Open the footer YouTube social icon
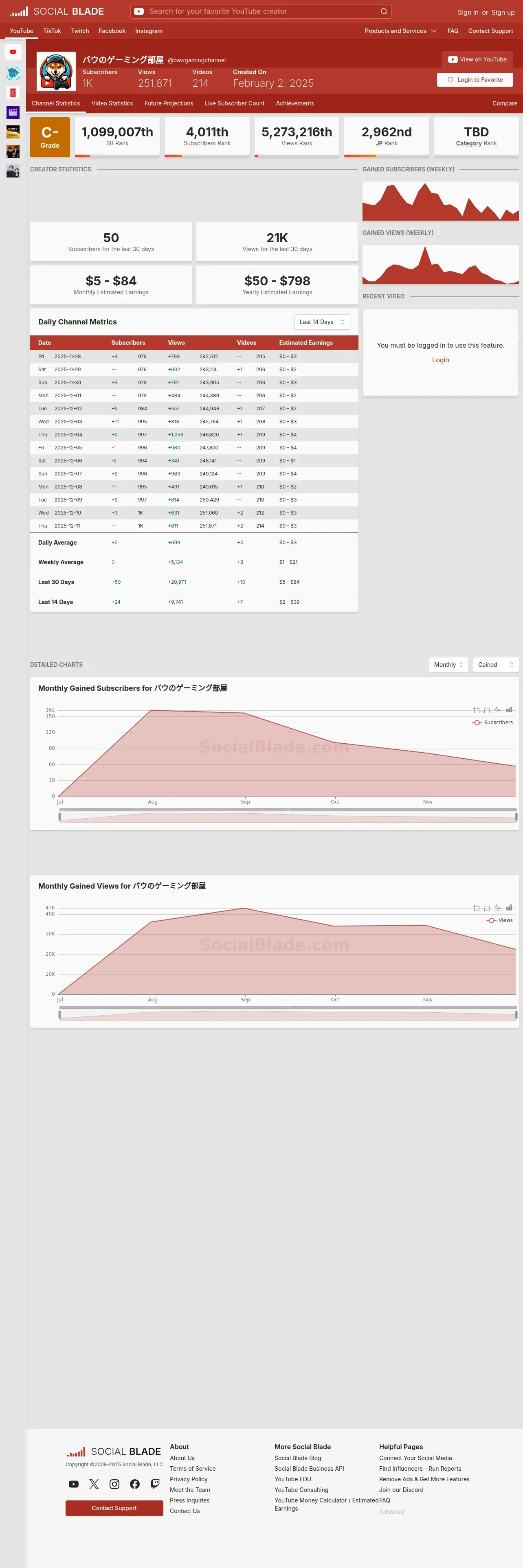Screen dimensions: 523x1568 tap(74, 1484)
